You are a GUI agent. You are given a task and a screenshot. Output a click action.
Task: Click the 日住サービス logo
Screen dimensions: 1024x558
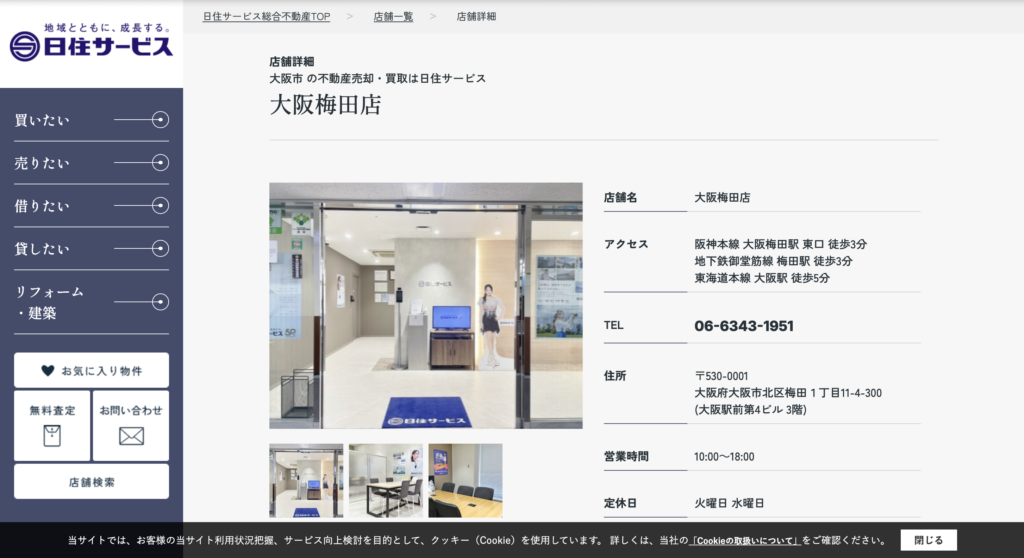(91, 42)
